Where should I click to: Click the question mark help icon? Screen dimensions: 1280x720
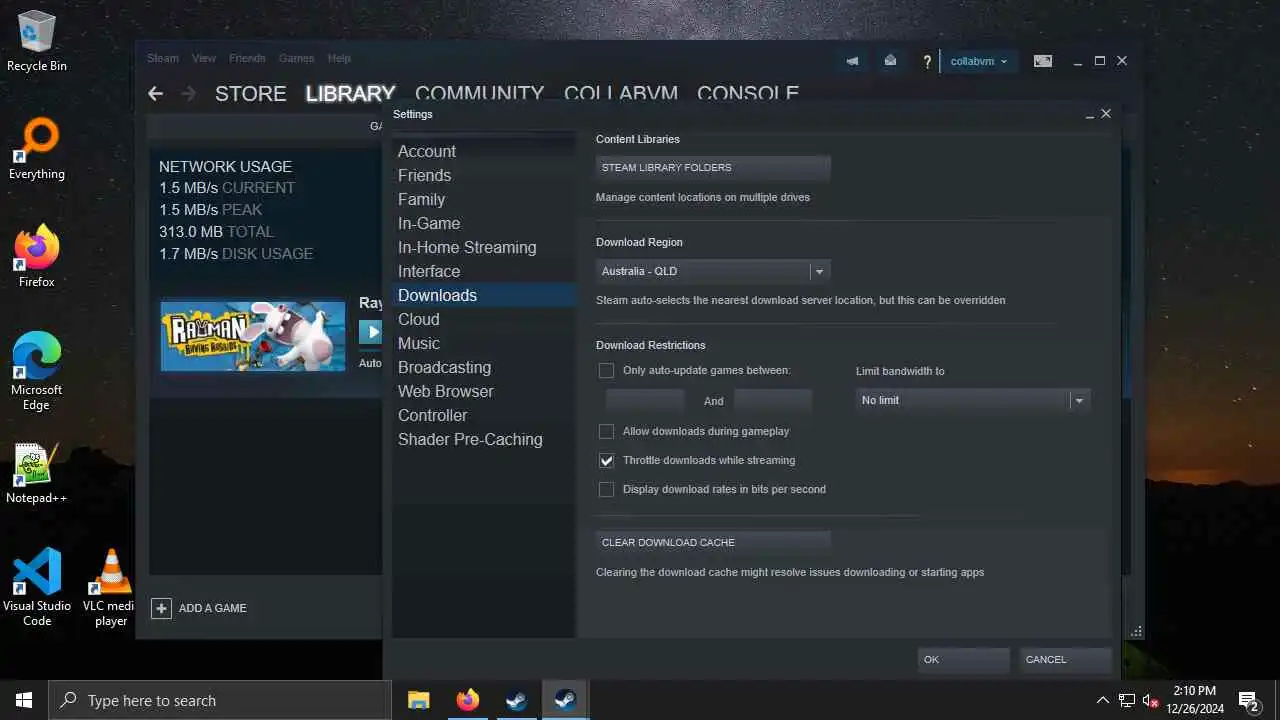(927, 62)
